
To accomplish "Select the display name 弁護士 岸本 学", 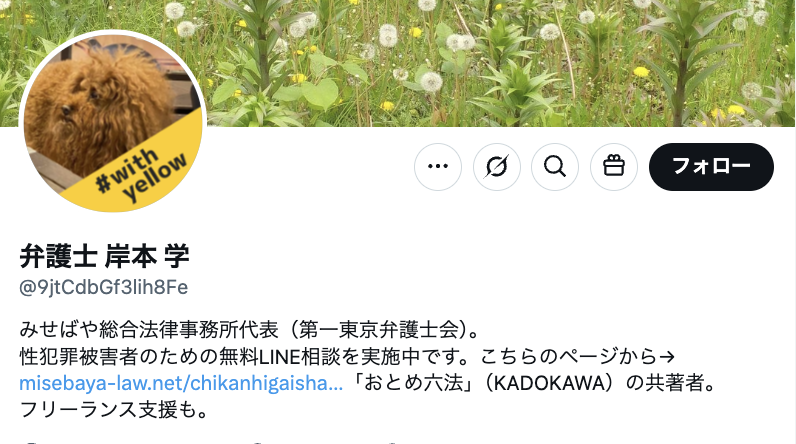I will (x=104, y=256).
